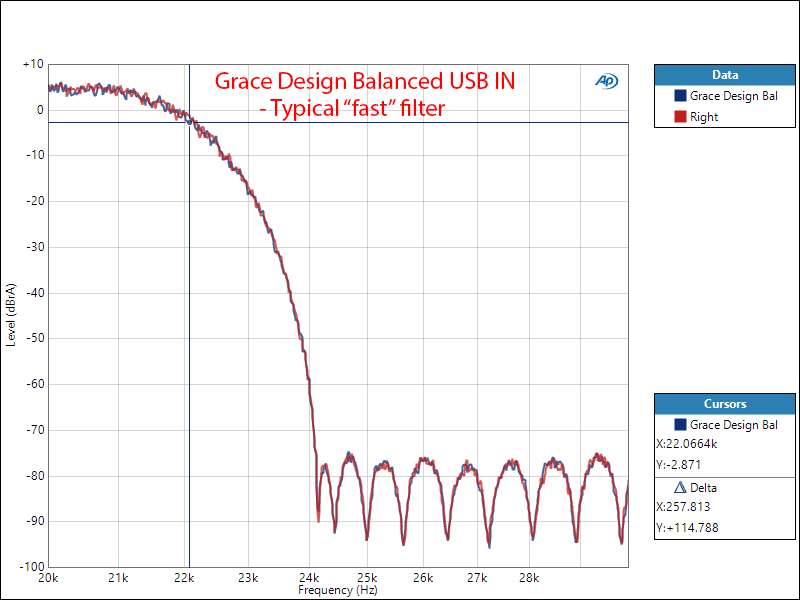Click Delta X value 257.813
This screenshot has height=600, width=800.
coord(683,507)
